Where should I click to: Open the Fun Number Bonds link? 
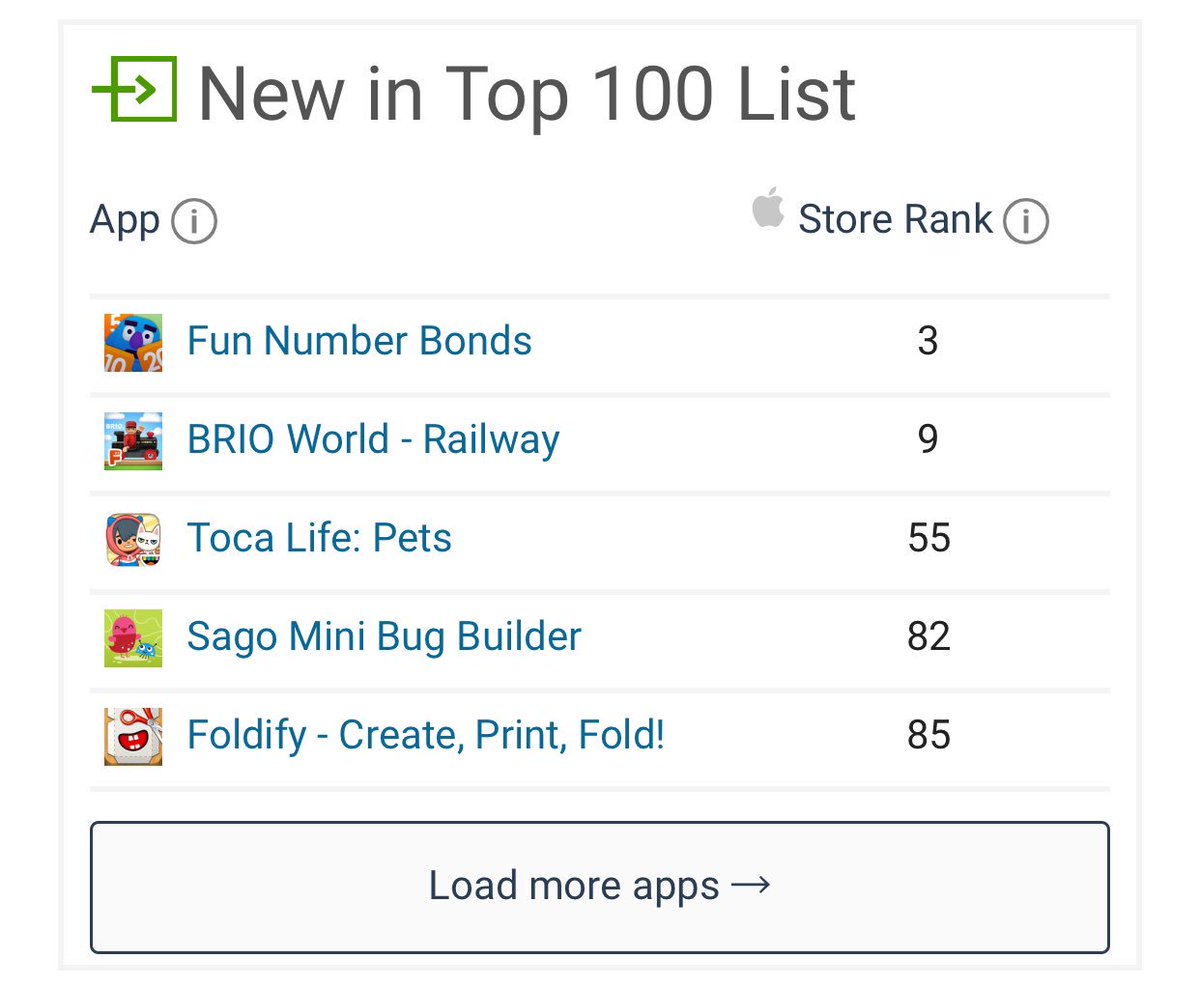[359, 342]
